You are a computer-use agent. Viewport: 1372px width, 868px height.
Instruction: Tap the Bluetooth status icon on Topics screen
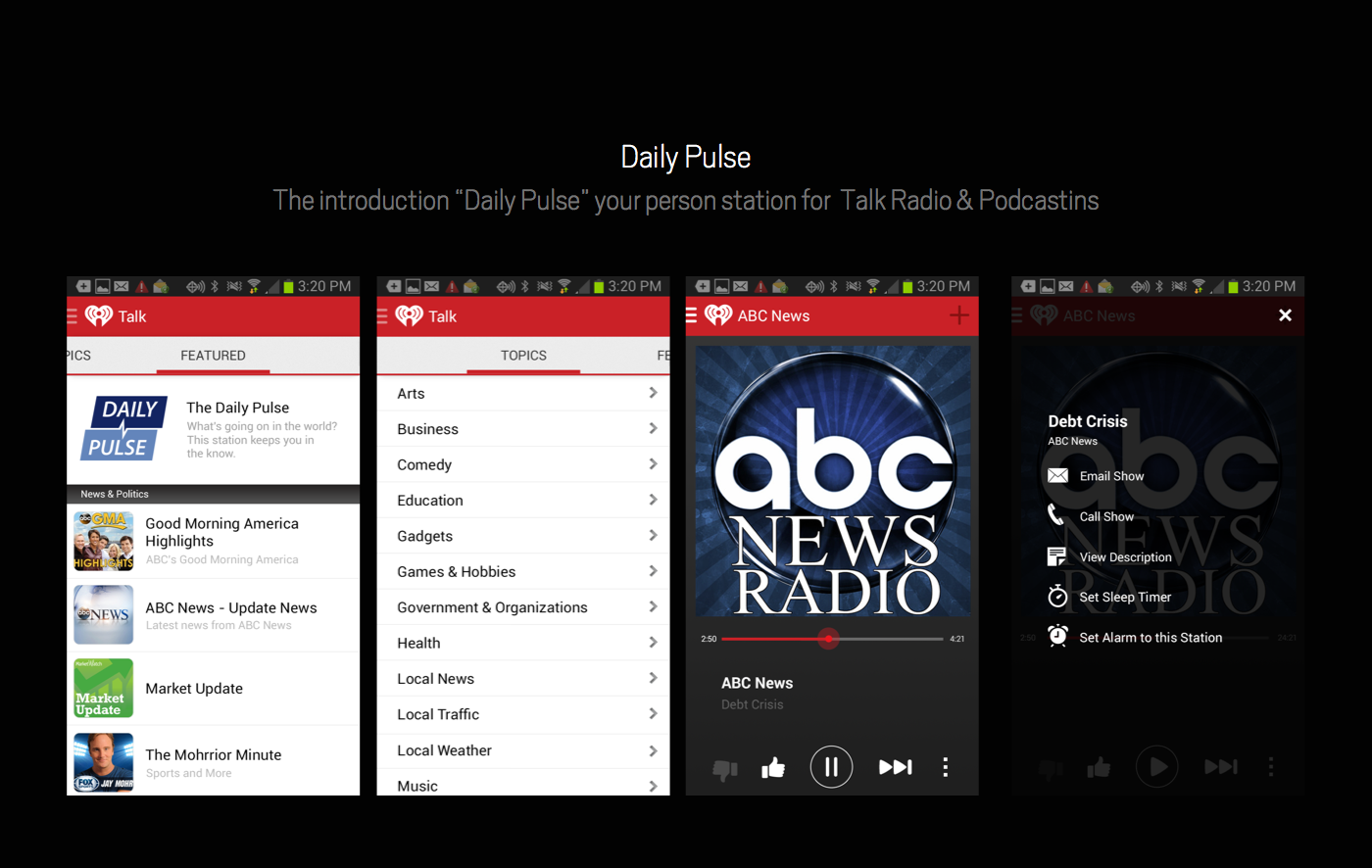525,286
